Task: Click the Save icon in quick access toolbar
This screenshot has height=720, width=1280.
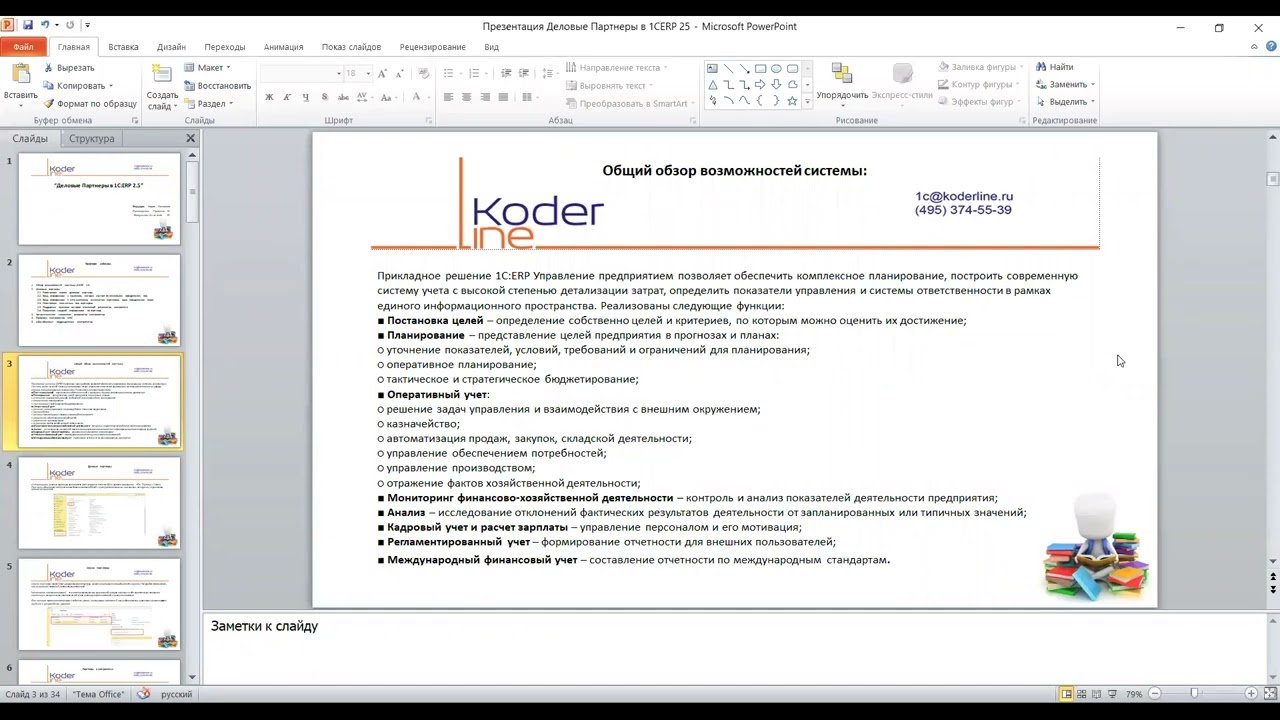Action: pos(28,25)
